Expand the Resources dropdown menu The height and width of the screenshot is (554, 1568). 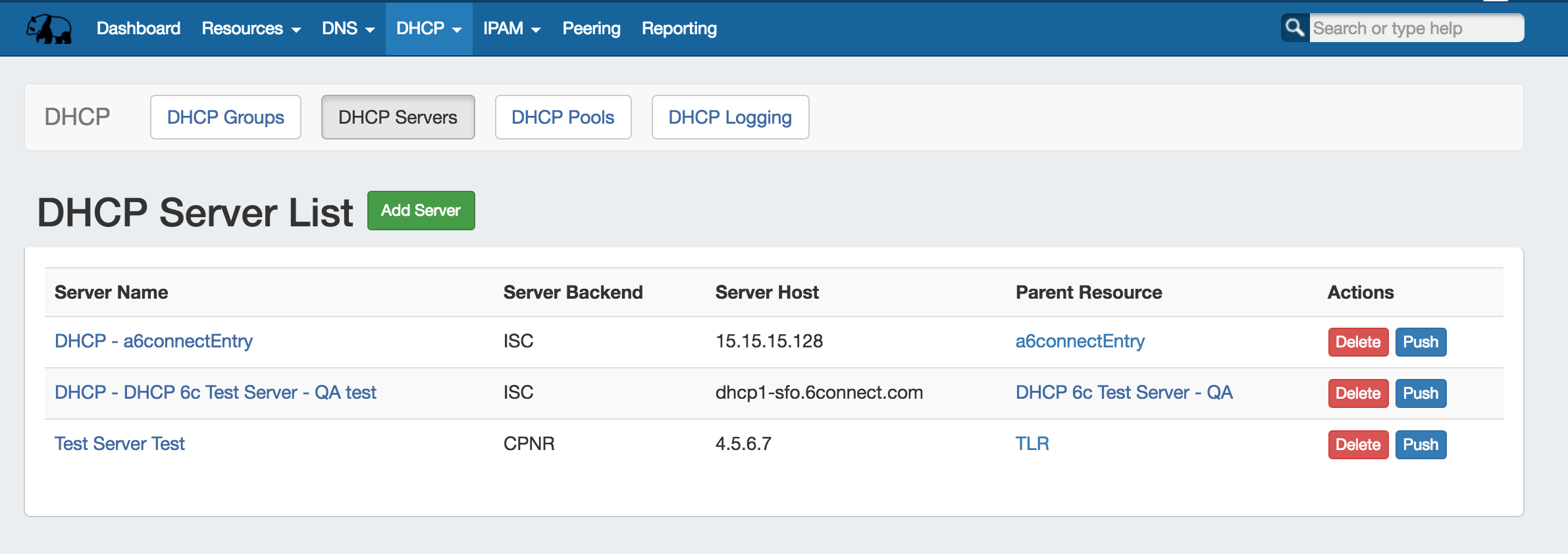point(251,29)
